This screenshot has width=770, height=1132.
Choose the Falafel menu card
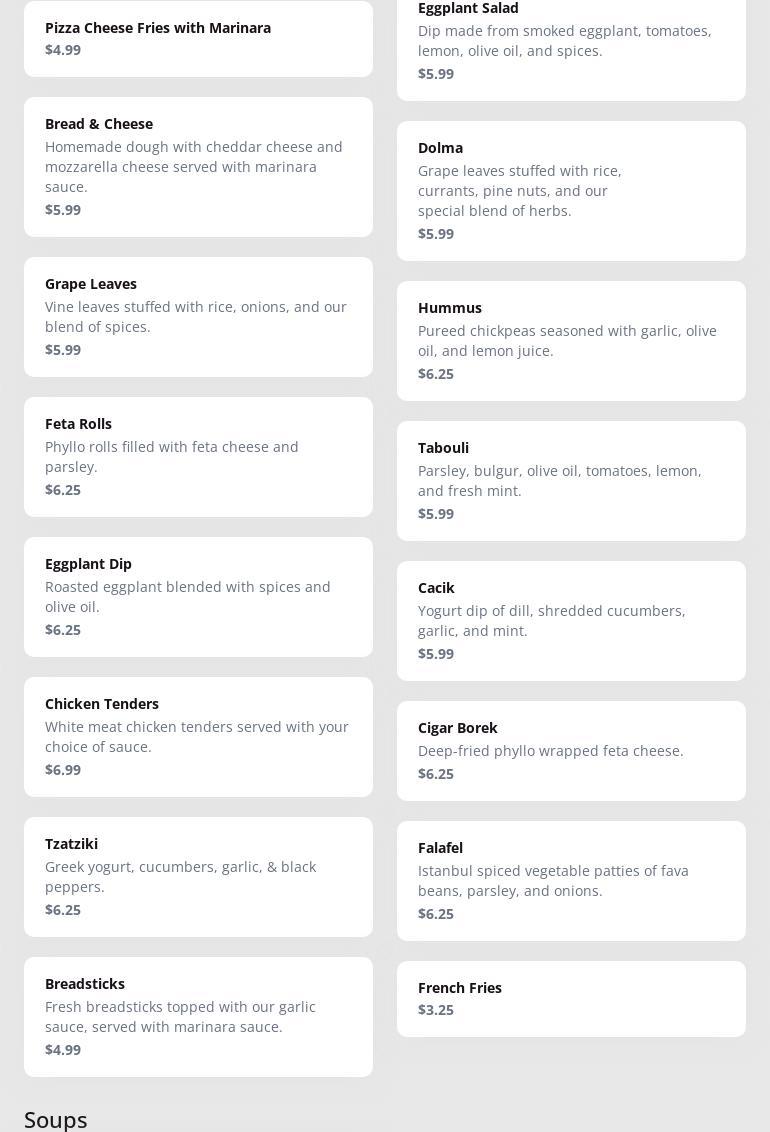coord(571,880)
